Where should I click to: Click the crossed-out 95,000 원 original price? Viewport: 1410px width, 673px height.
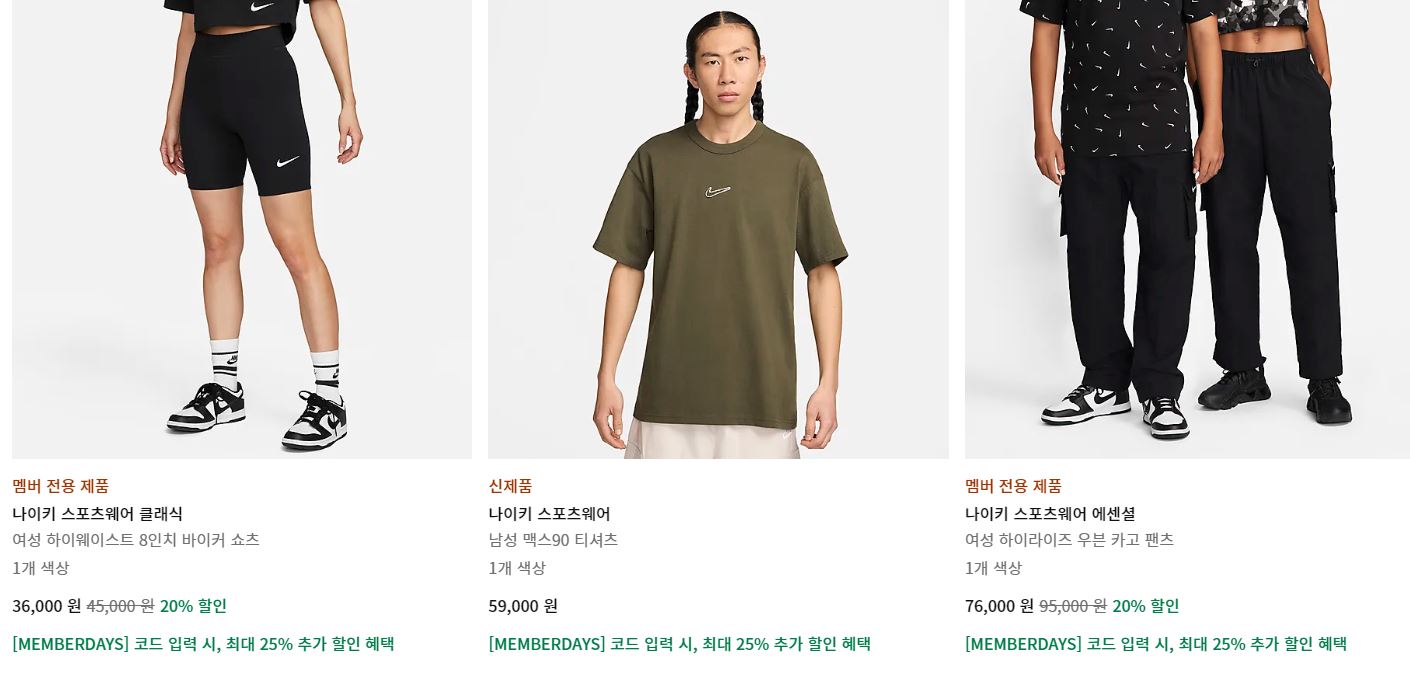click(1073, 606)
